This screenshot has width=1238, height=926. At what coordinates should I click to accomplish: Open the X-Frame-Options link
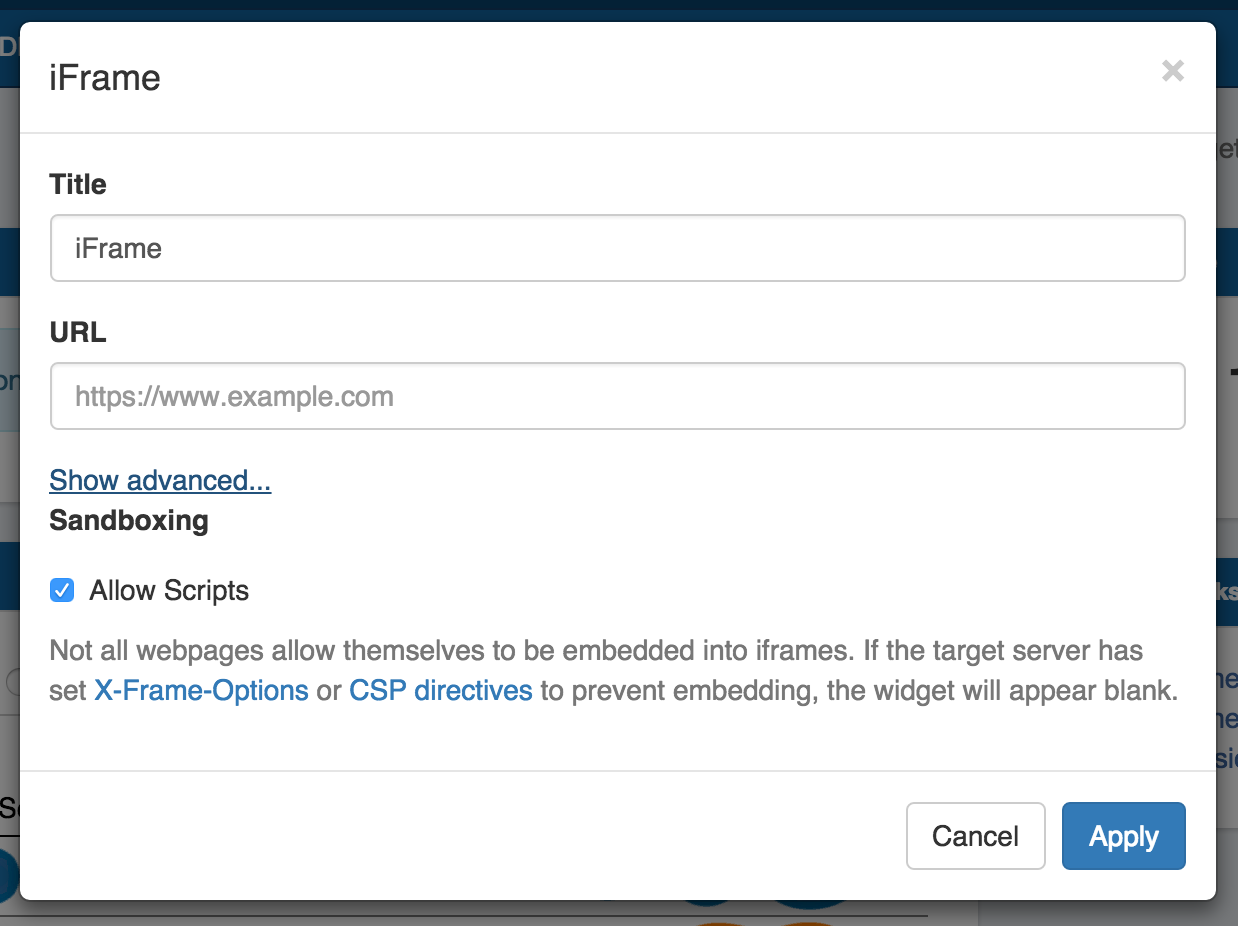click(201, 690)
